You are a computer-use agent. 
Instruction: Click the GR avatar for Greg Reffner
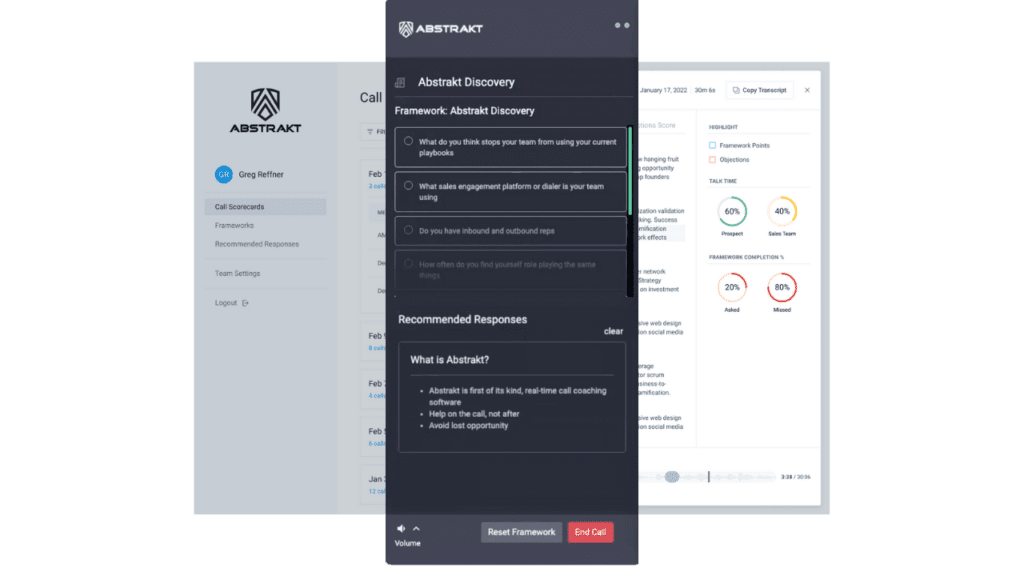click(x=224, y=174)
